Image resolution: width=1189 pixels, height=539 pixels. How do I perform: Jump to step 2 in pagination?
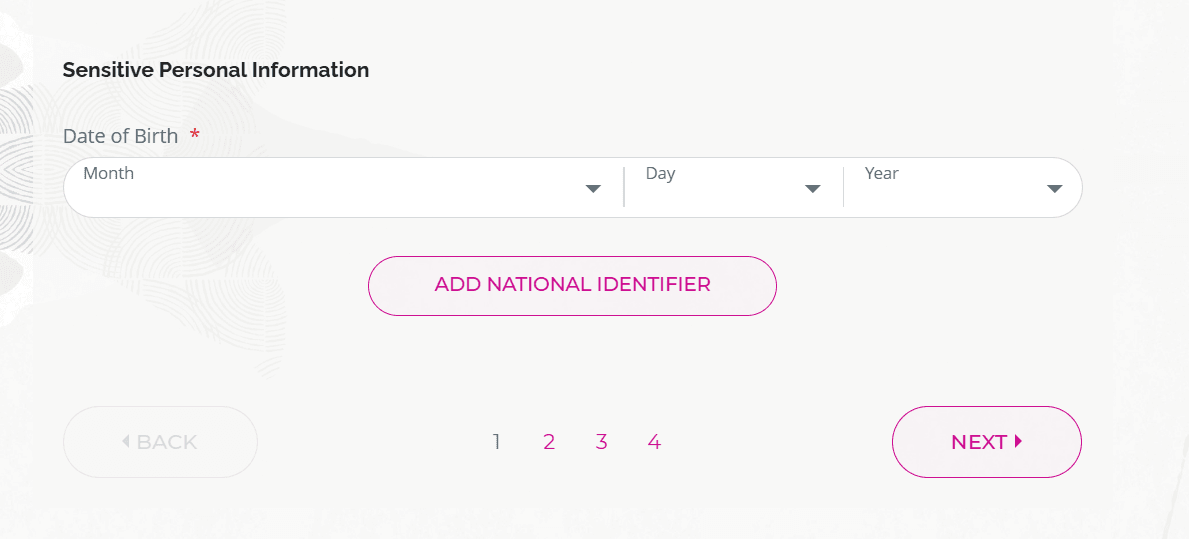tap(549, 442)
